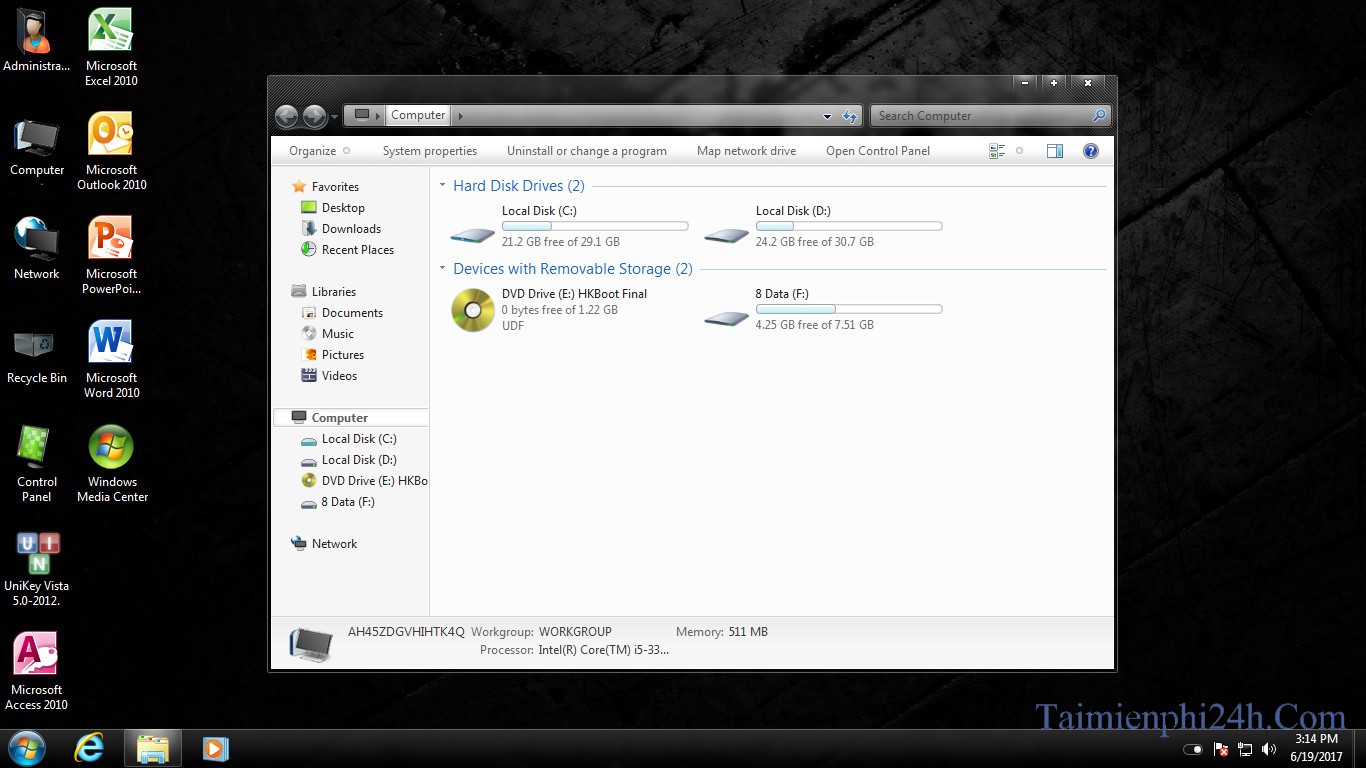Collapse Devices with Removable Storage group
This screenshot has height=768, width=1366.
click(x=443, y=269)
